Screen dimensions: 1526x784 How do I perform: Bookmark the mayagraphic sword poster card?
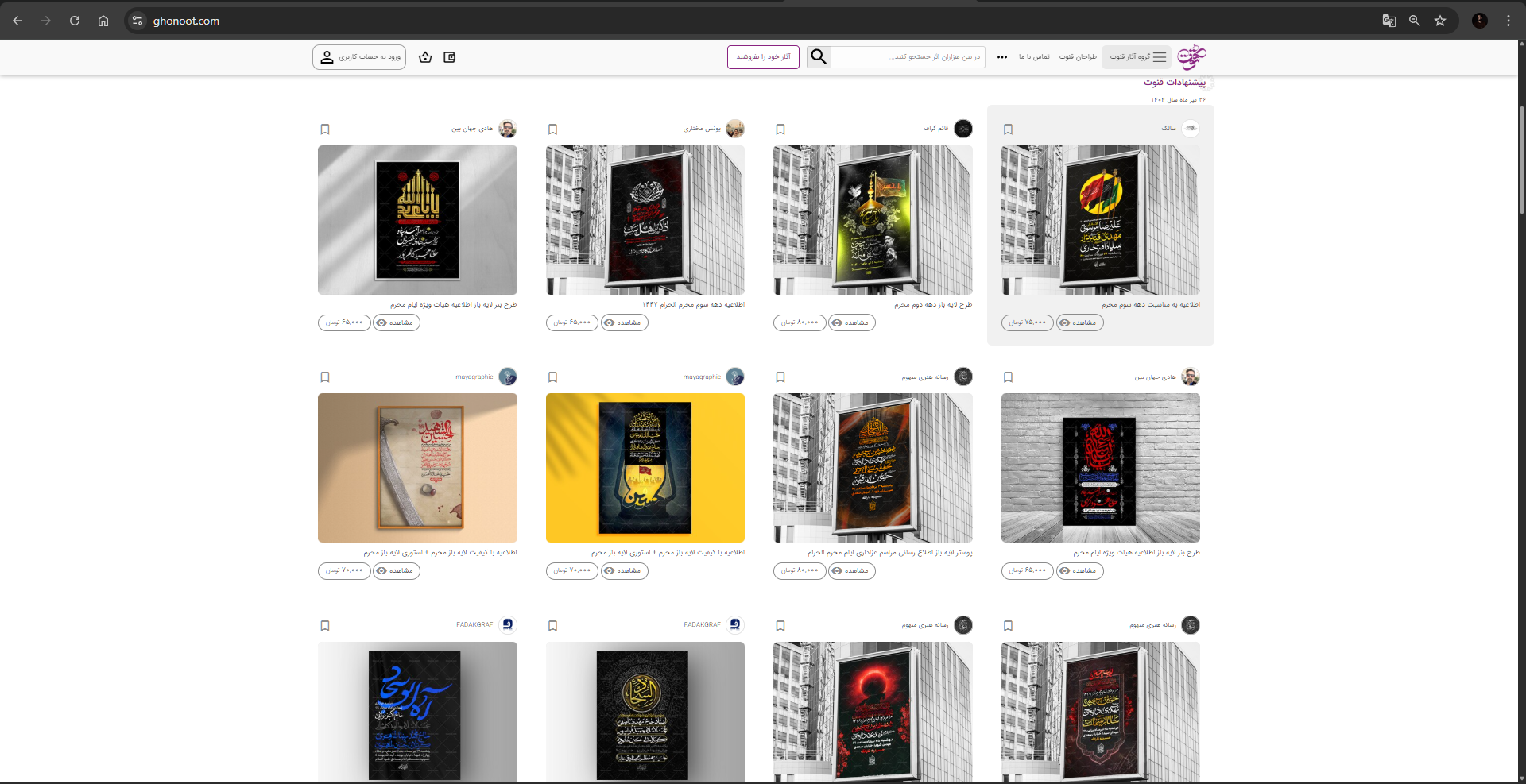(325, 377)
